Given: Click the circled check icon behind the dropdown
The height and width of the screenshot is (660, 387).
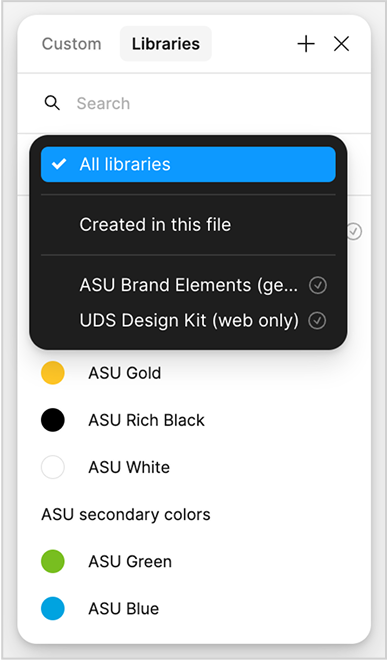Looking at the screenshot, I should 355,232.
